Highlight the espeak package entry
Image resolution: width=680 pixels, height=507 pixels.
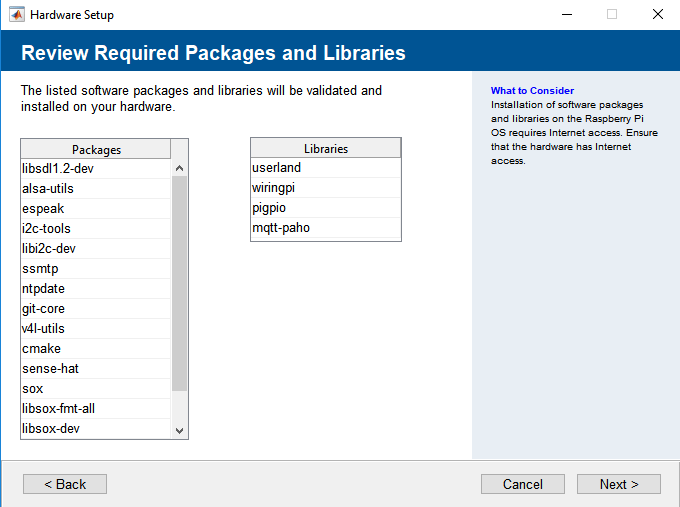[96, 209]
